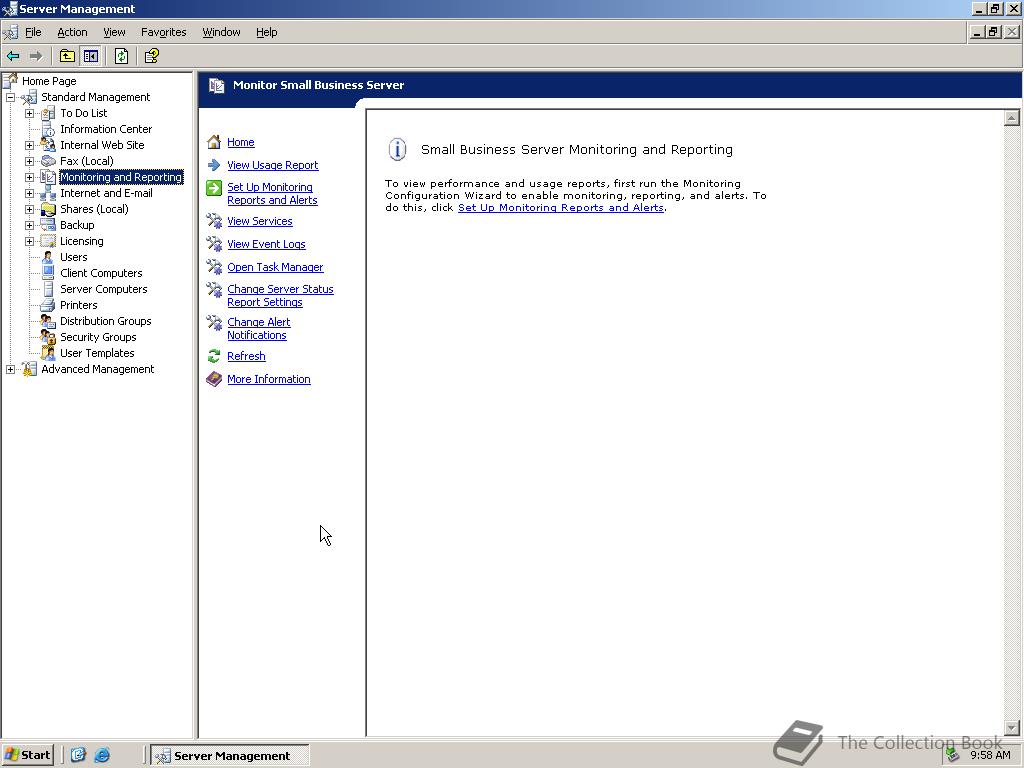
Task: Expand the To Do List node
Action: point(29,113)
